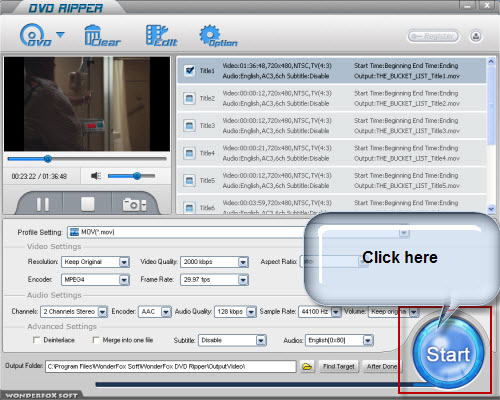Mute audio with the speaker icon
Image resolution: width=500 pixels, height=400 pixels.
(x=96, y=176)
